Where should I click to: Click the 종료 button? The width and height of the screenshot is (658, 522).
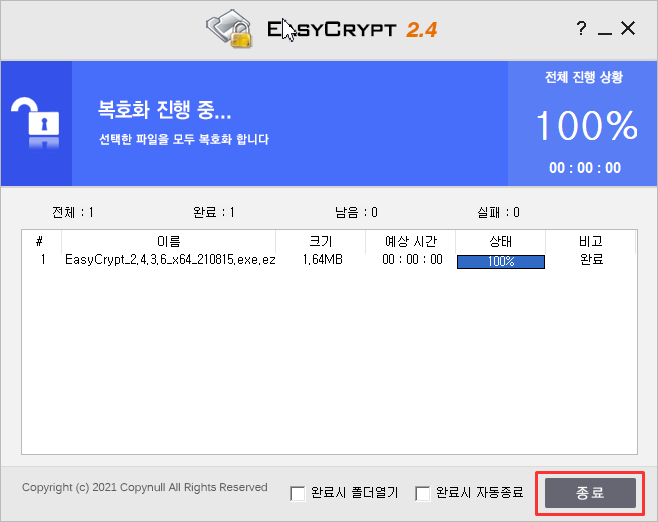[x=590, y=493]
